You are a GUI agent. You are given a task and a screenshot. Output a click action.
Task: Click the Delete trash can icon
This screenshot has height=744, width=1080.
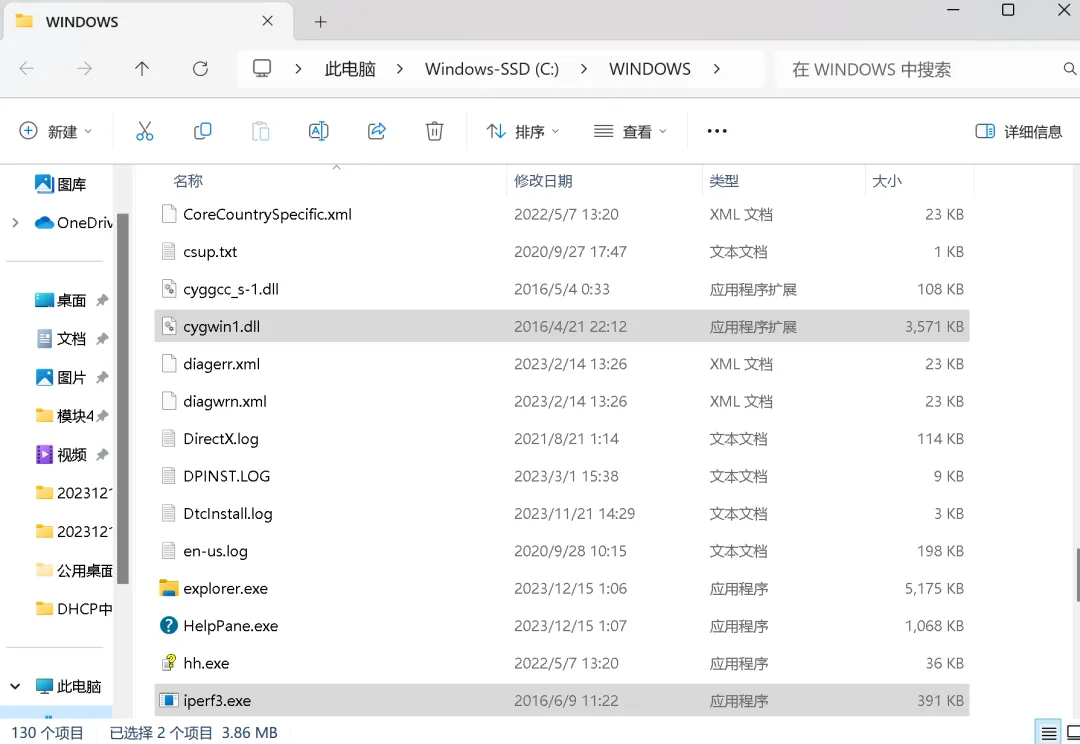(434, 131)
